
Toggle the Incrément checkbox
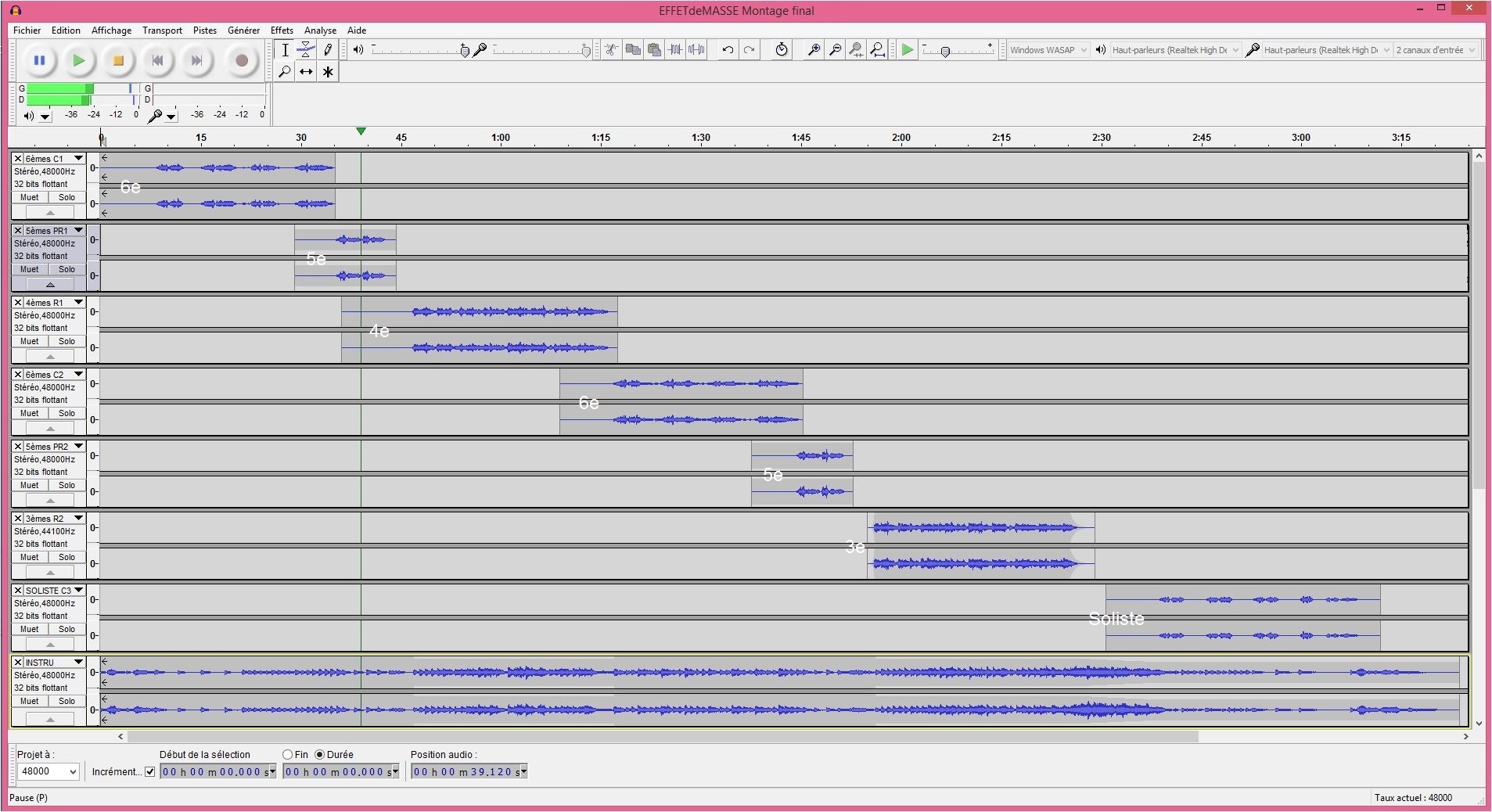tap(150, 772)
